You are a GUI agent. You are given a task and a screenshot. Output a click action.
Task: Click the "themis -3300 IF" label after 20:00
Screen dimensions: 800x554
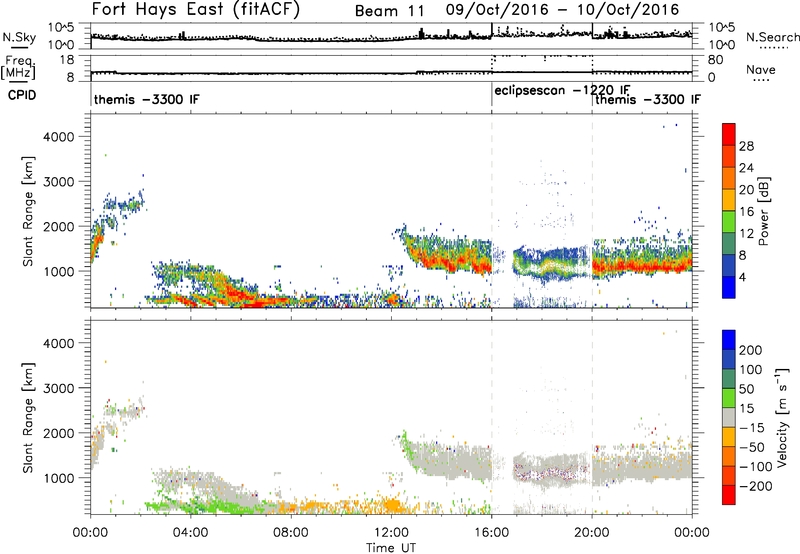pyautogui.click(x=648, y=99)
